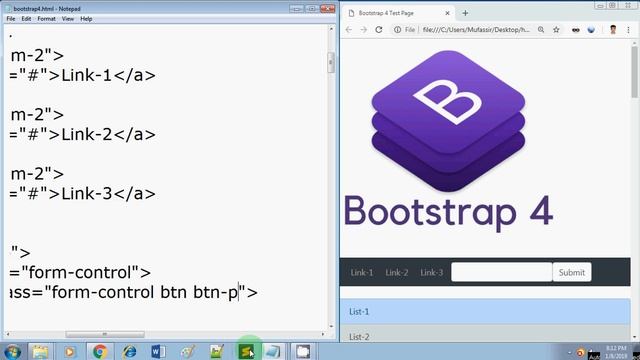Click the Notepad title bar text
Screen dimensions: 640x360
point(47,9)
